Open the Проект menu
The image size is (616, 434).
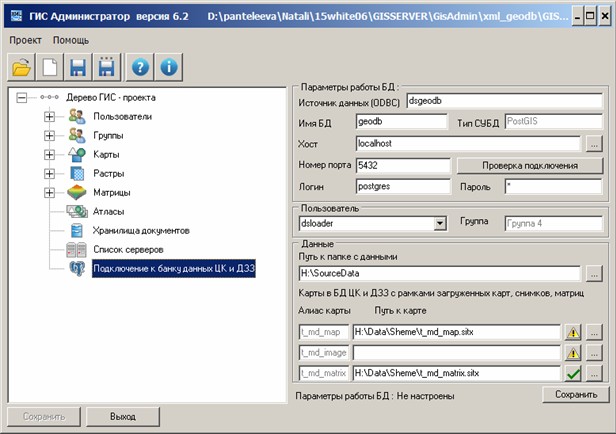coord(28,40)
